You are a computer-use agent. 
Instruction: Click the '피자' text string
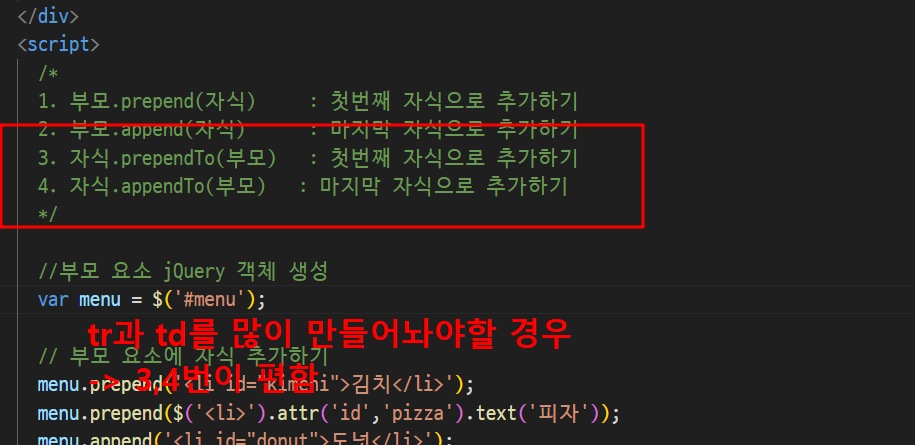pos(560,414)
